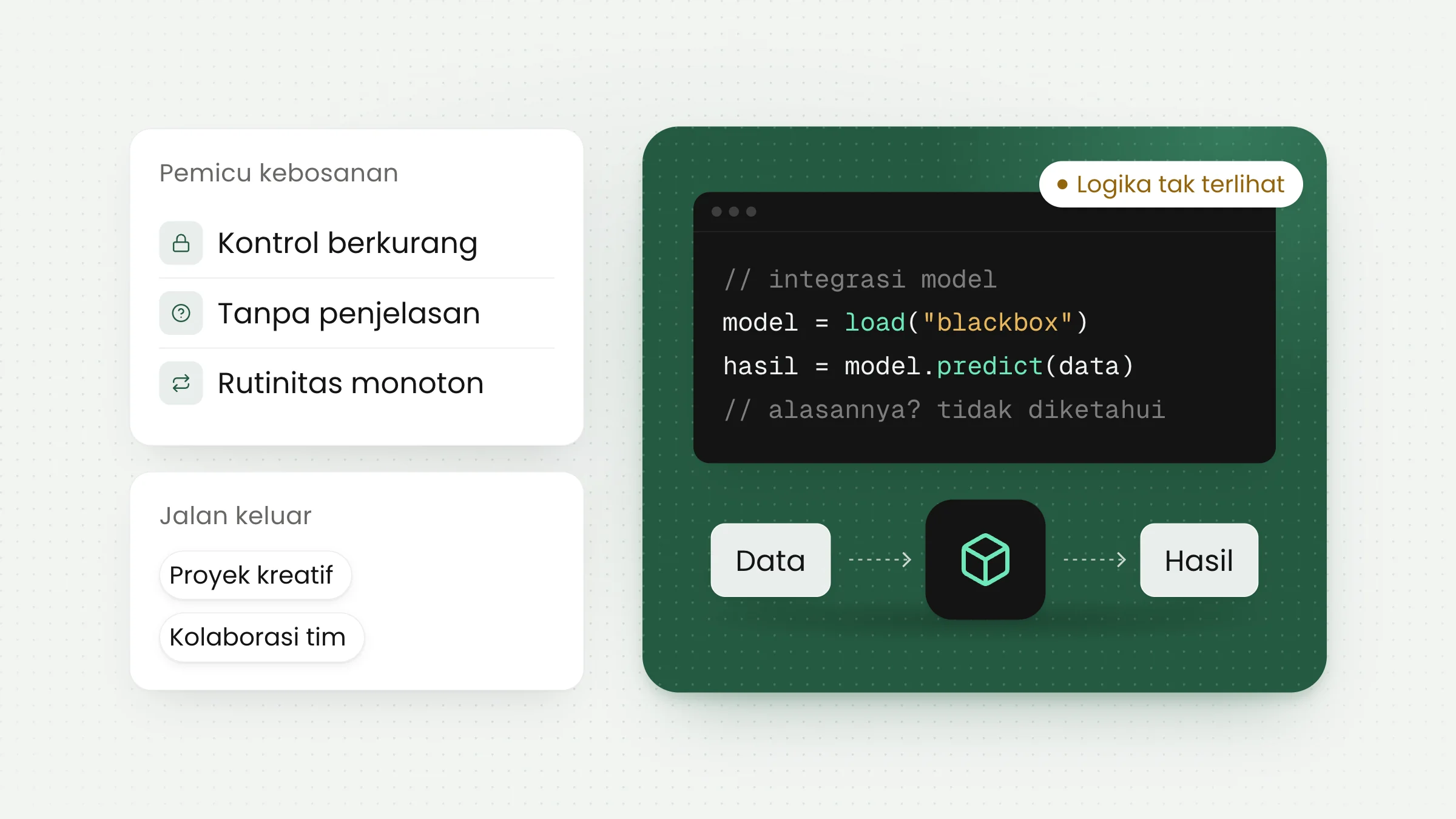This screenshot has width=1456, height=819.
Task: Click the dashed arrow from cube to Hasil
Action: (x=1094, y=559)
